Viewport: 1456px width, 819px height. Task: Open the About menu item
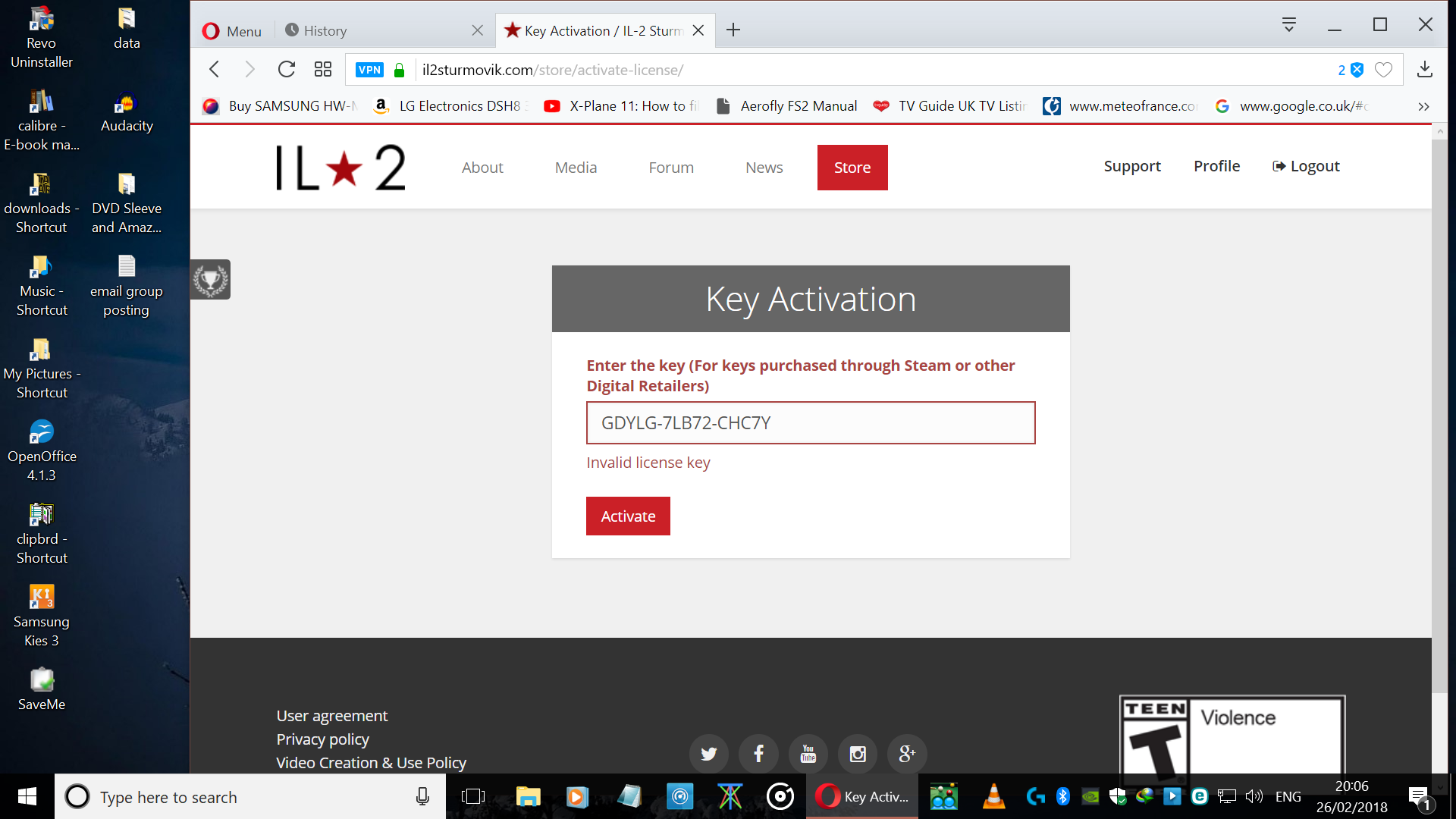[x=482, y=168]
